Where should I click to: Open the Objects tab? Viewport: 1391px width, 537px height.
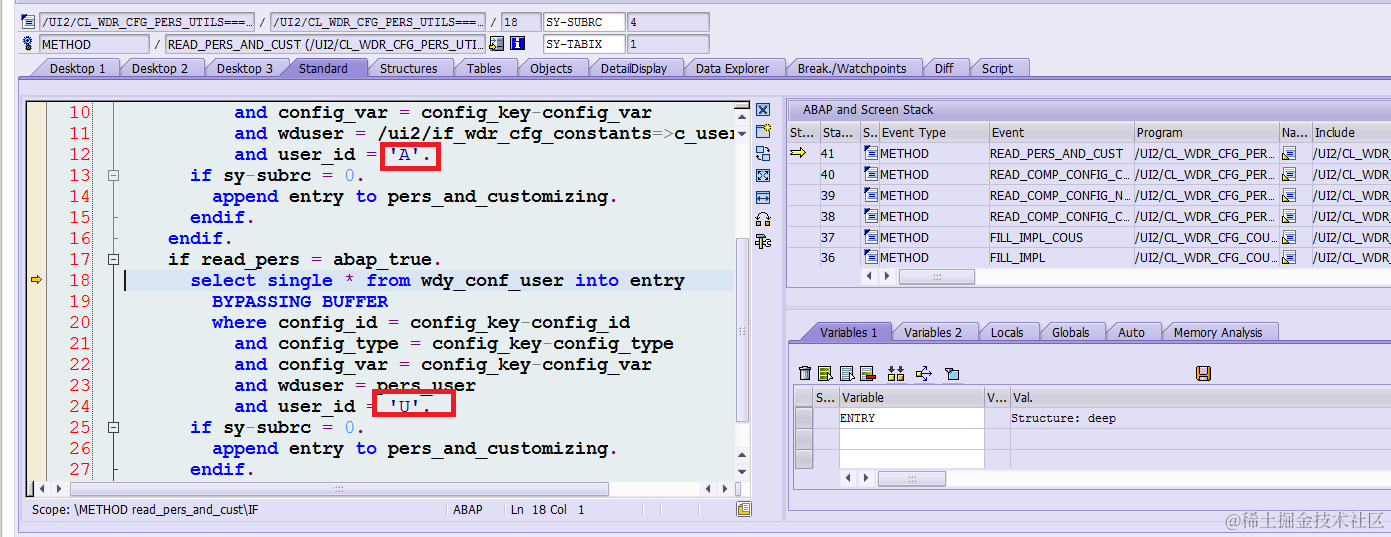(551, 68)
